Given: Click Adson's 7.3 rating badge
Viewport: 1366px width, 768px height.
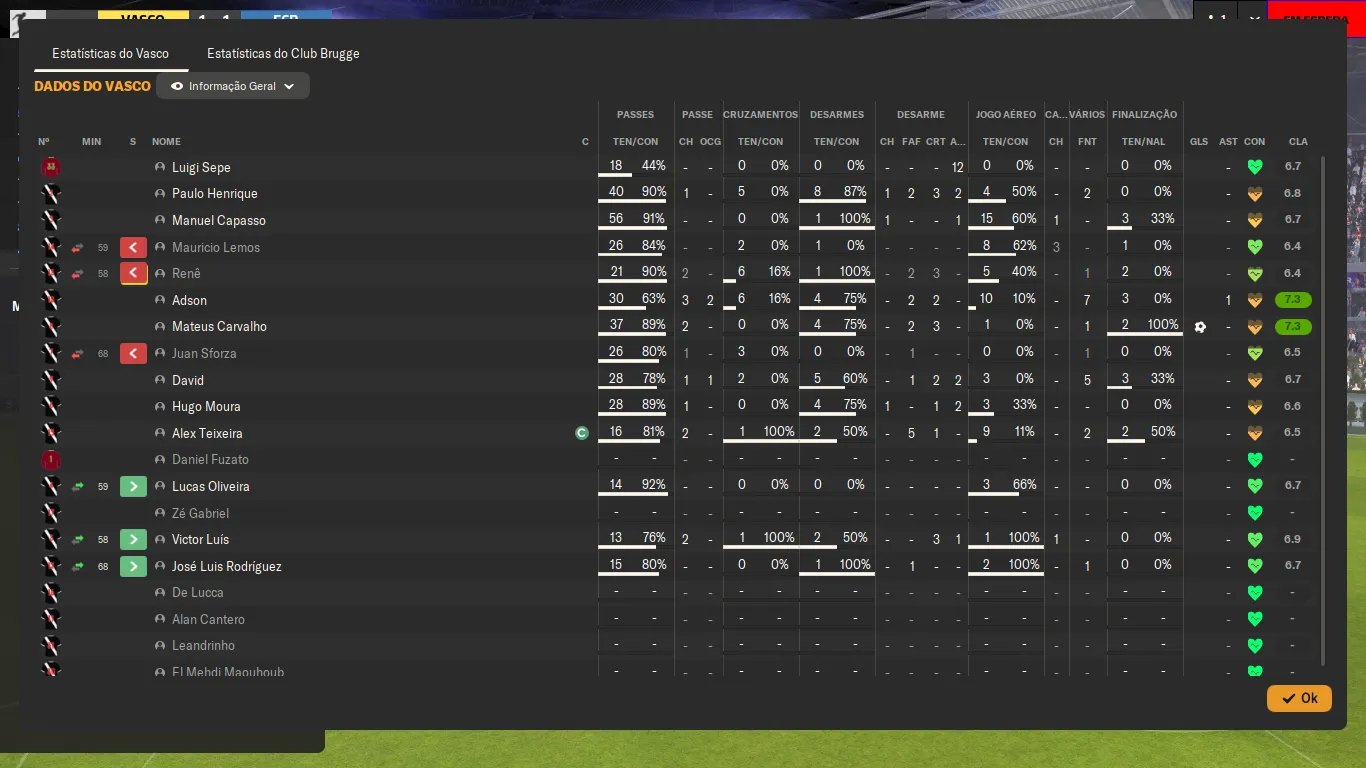Looking at the screenshot, I should pos(1293,300).
